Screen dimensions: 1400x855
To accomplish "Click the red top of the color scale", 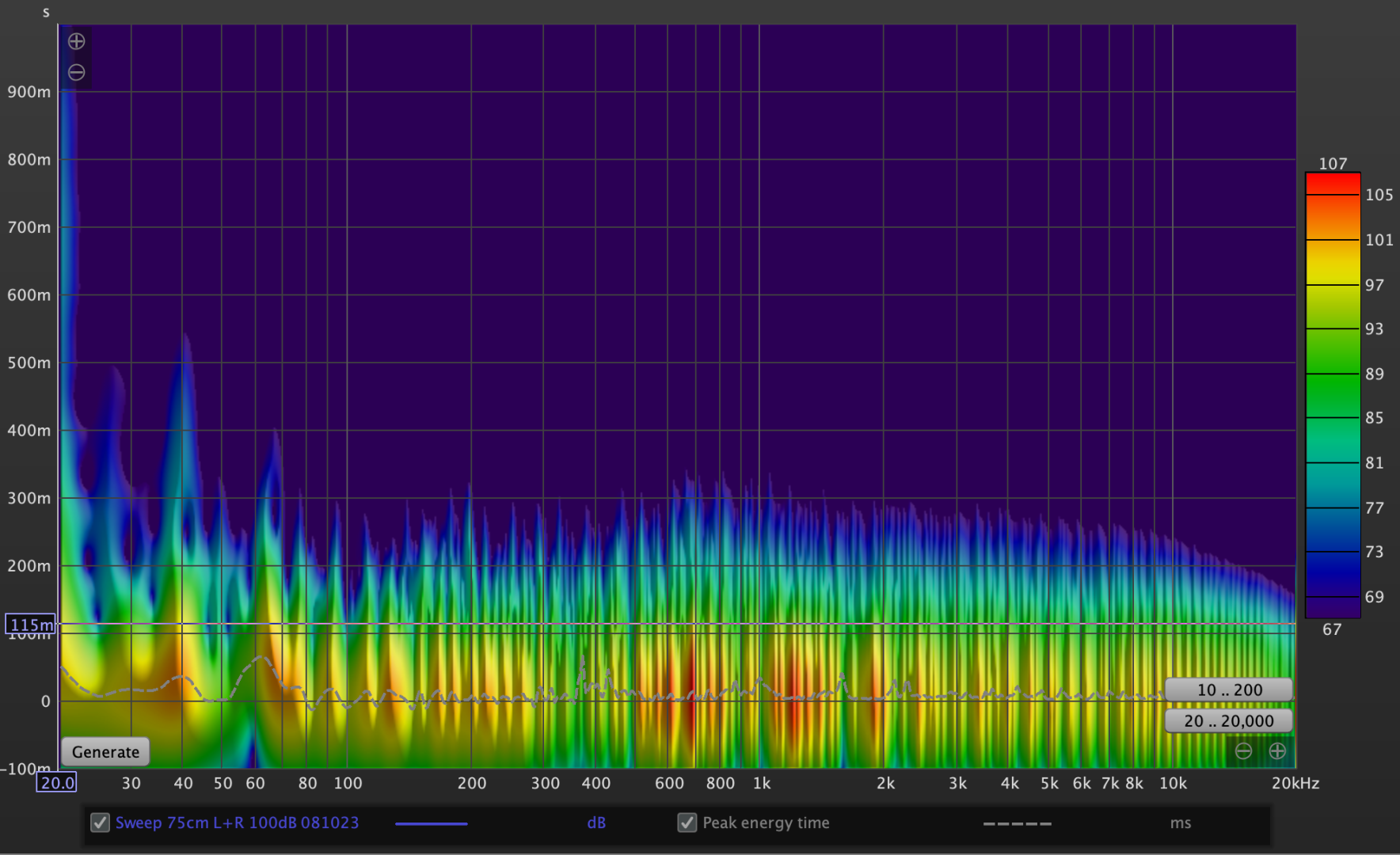I will [1333, 183].
